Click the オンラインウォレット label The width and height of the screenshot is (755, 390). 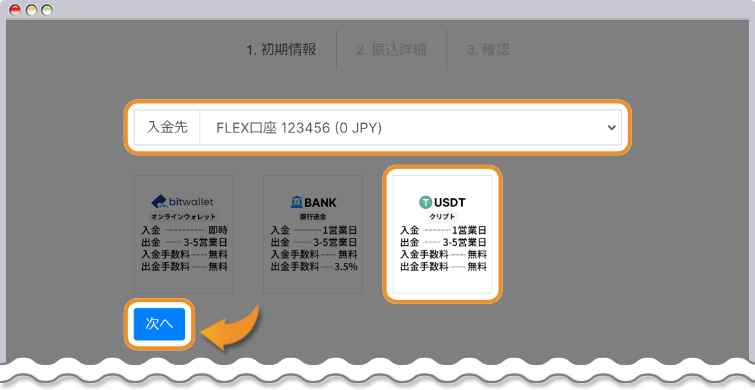click(183, 216)
